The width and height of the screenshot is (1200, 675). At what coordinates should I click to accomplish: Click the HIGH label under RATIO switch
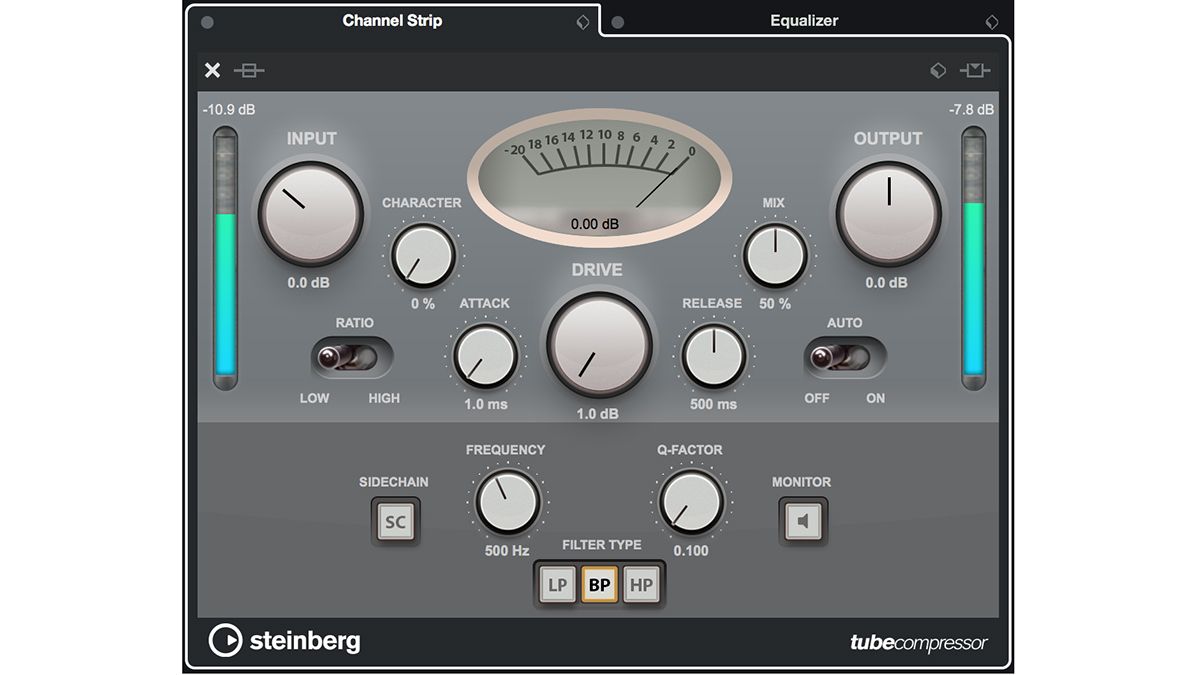pyautogui.click(x=384, y=398)
